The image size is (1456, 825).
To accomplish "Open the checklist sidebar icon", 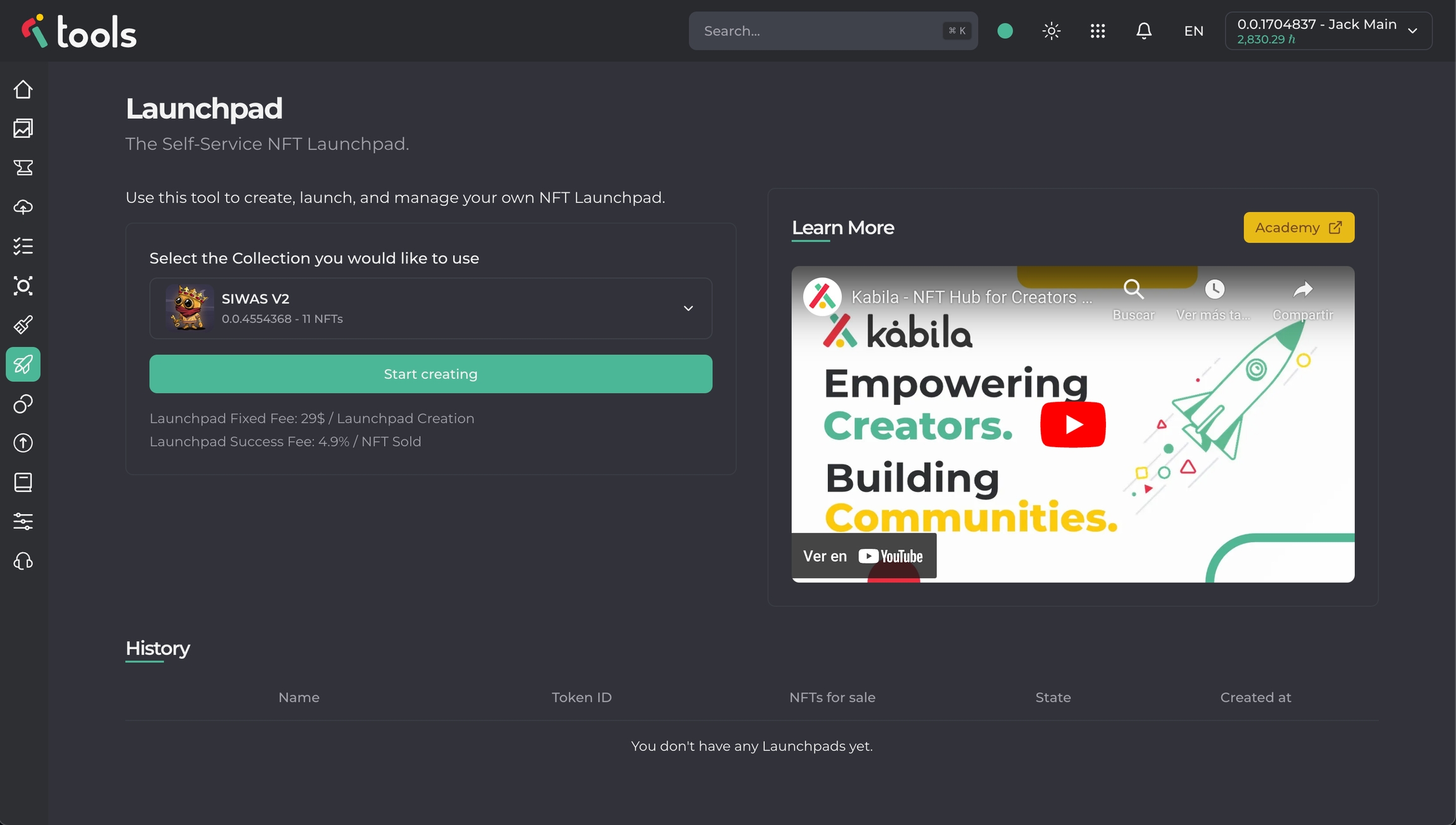I will coord(23,246).
